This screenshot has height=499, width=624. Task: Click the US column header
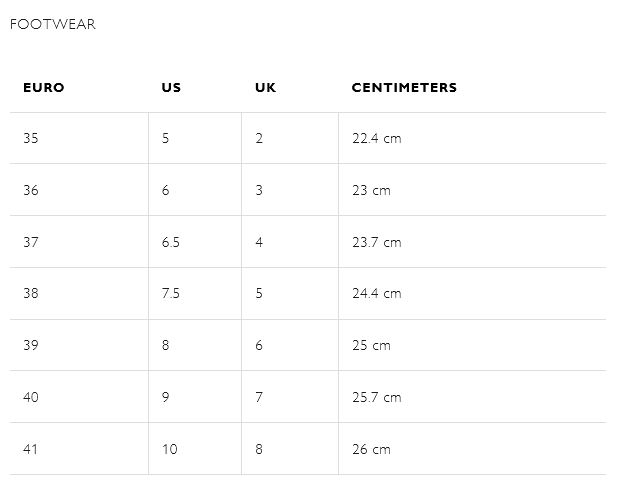tap(171, 88)
